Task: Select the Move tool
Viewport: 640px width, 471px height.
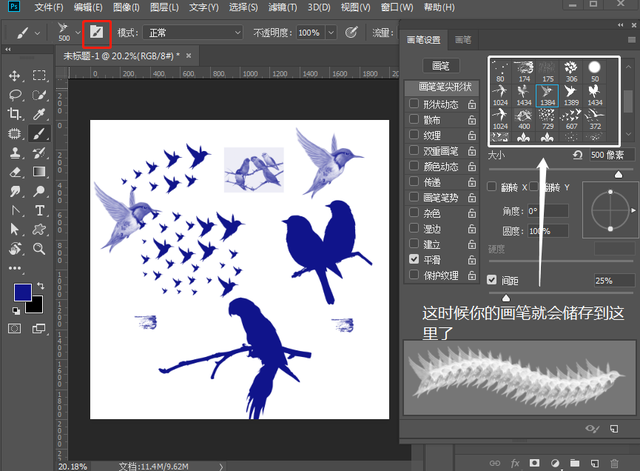Action: pyautogui.click(x=15, y=75)
